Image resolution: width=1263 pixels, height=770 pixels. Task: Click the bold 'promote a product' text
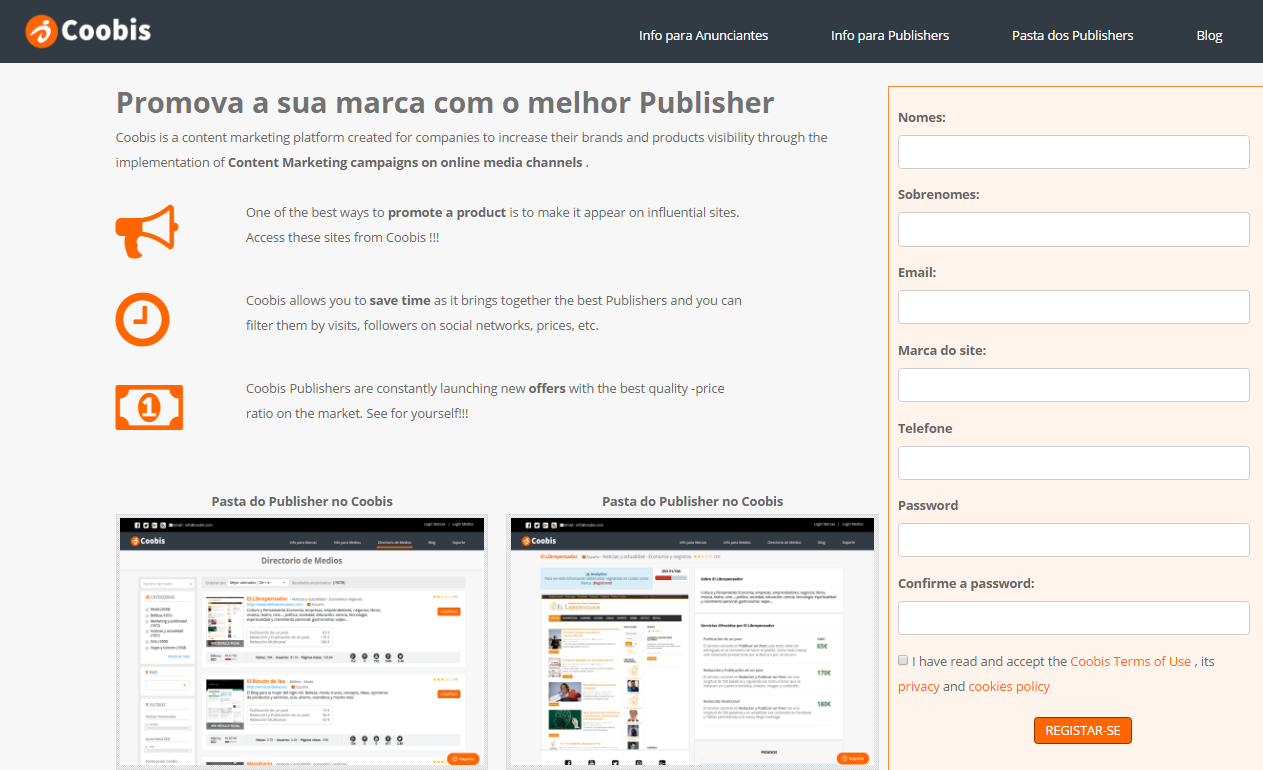click(447, 212)
